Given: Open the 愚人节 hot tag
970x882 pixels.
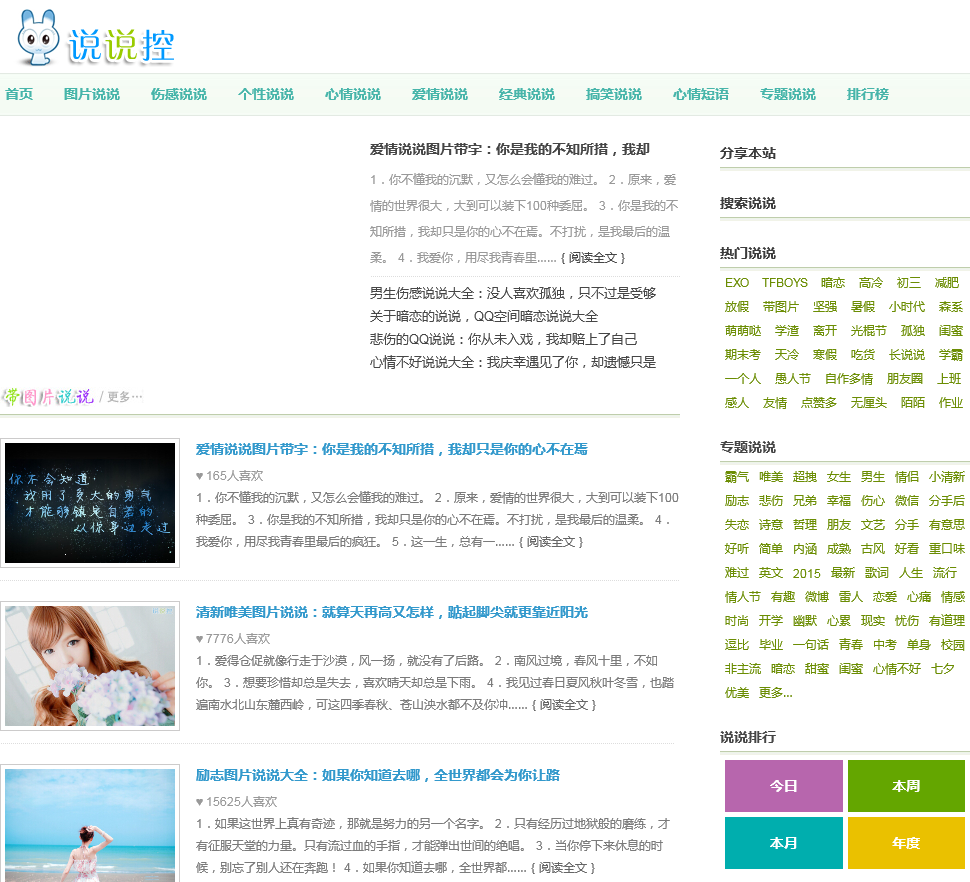Looking at the screenshot, I should 792,379.
